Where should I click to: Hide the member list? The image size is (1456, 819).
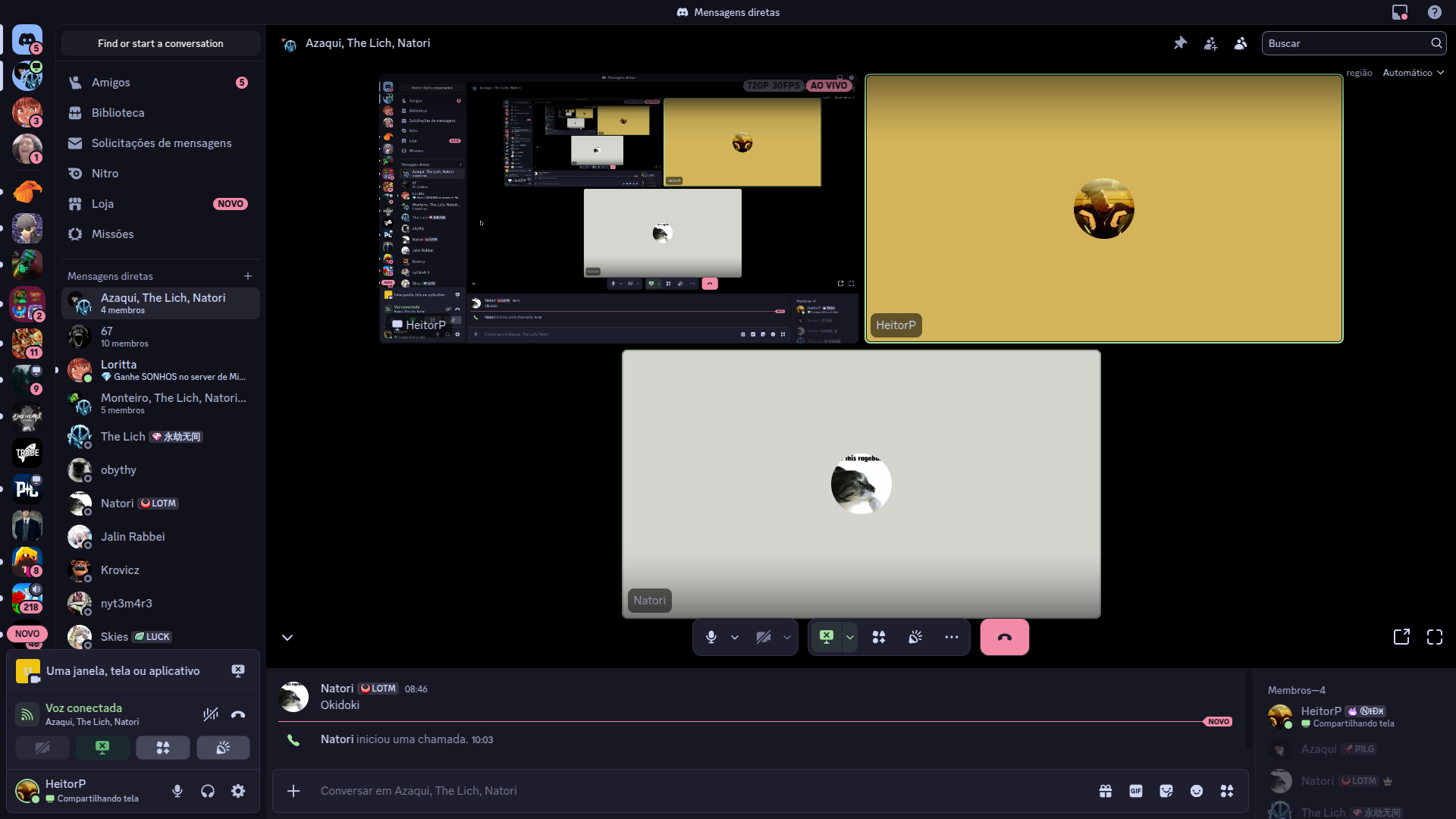click(1241, 43)
